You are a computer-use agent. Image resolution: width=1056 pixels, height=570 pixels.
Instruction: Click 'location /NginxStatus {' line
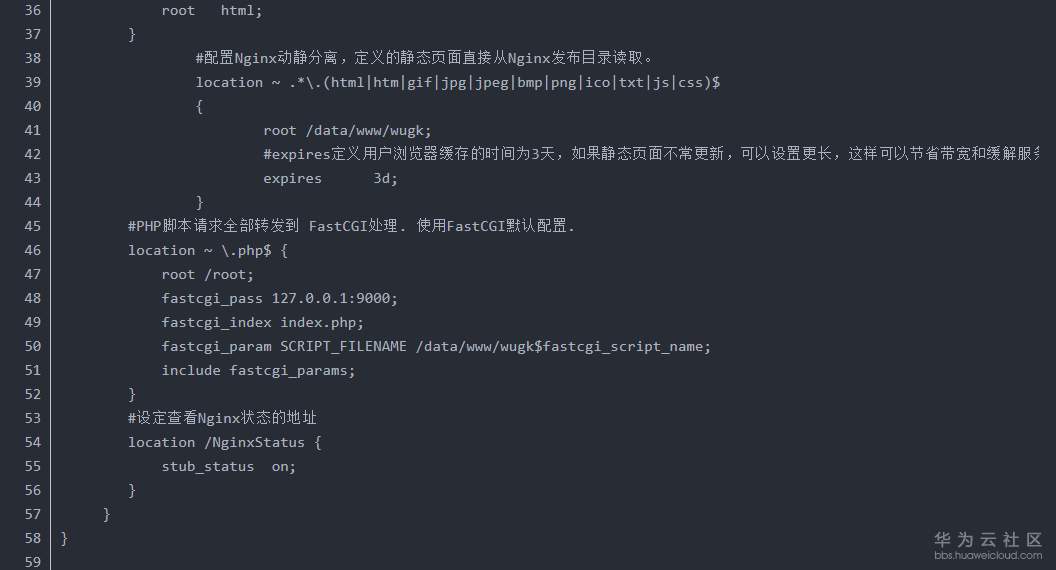224,442
